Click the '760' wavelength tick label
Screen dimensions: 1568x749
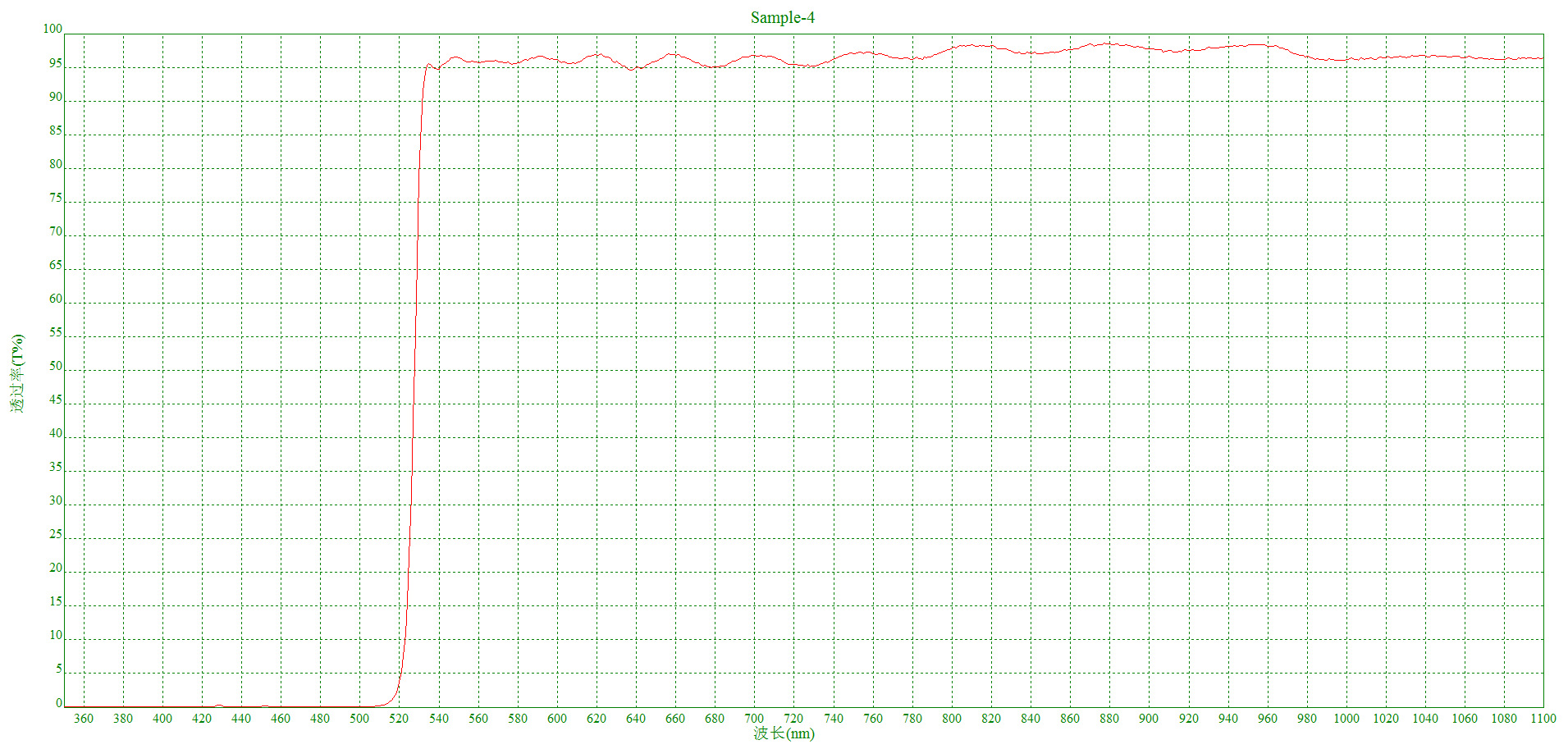873,719
